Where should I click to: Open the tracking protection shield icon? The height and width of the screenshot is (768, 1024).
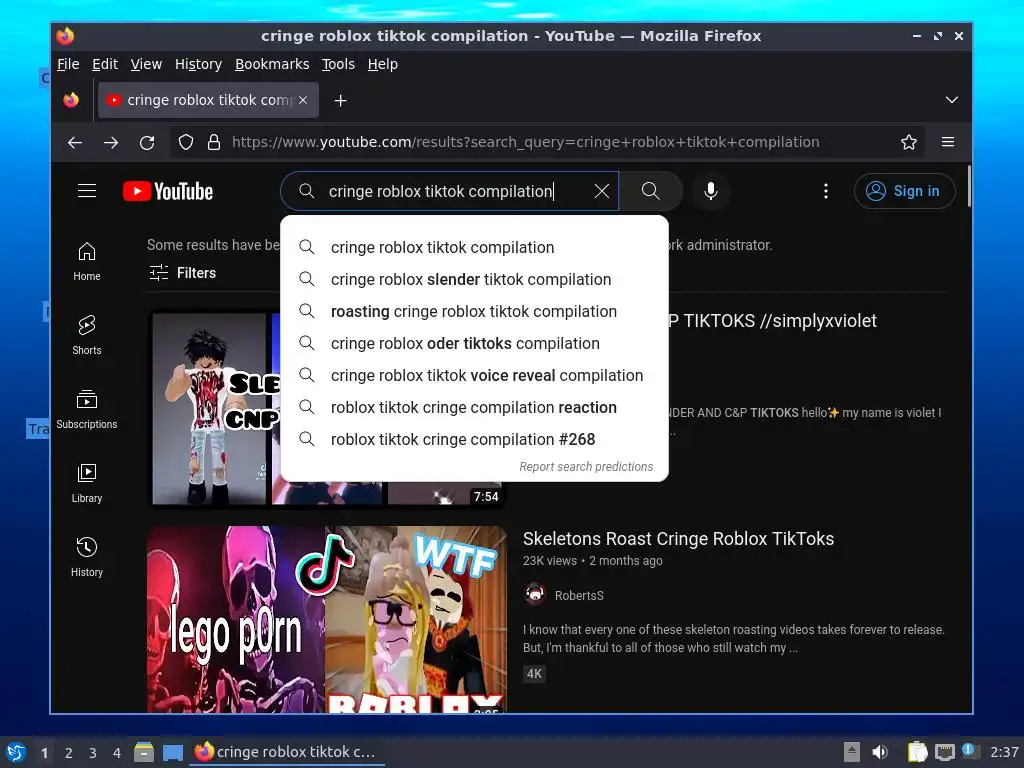(x=185, y=142)
